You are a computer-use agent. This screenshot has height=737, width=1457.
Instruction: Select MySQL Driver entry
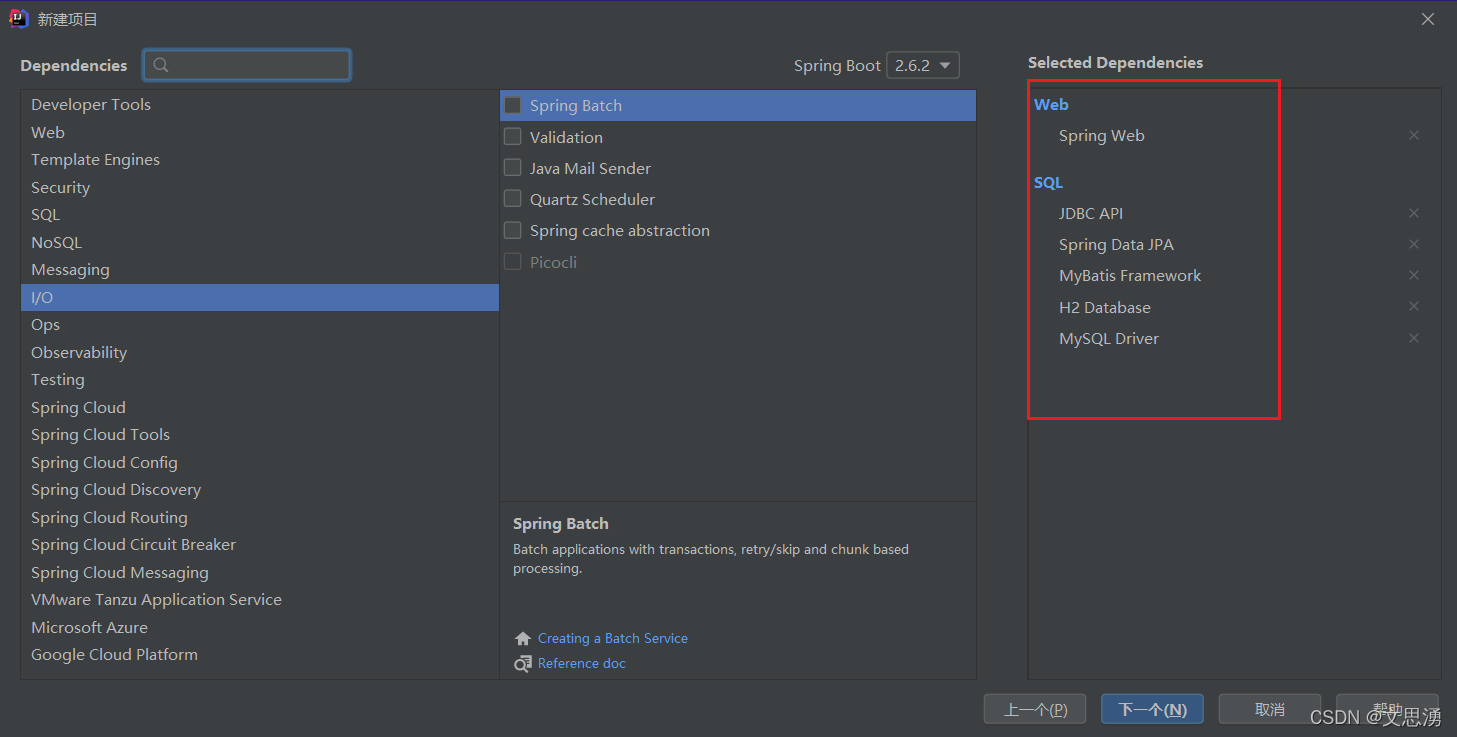pyautogui.click(x=1109, y=338)
